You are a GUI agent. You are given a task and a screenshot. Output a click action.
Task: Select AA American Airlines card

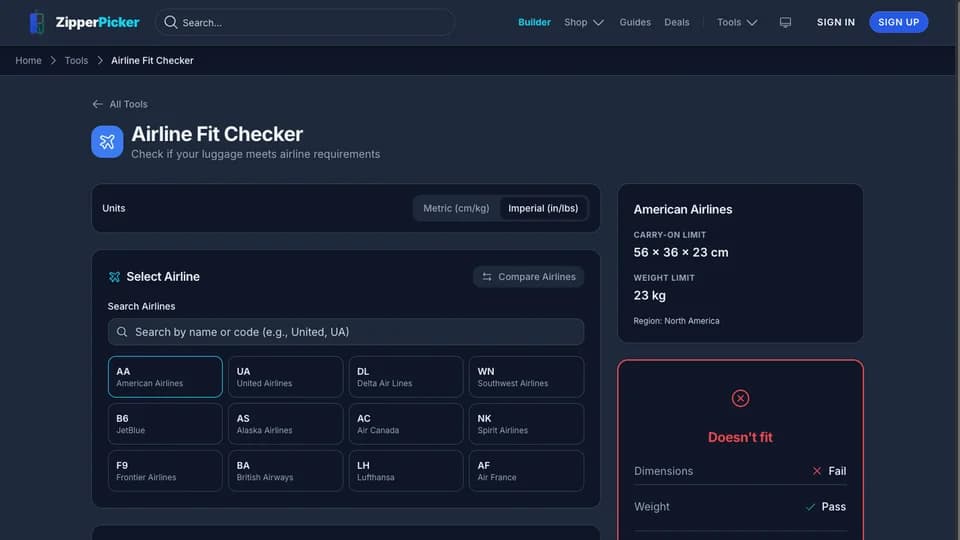point(165,377)
